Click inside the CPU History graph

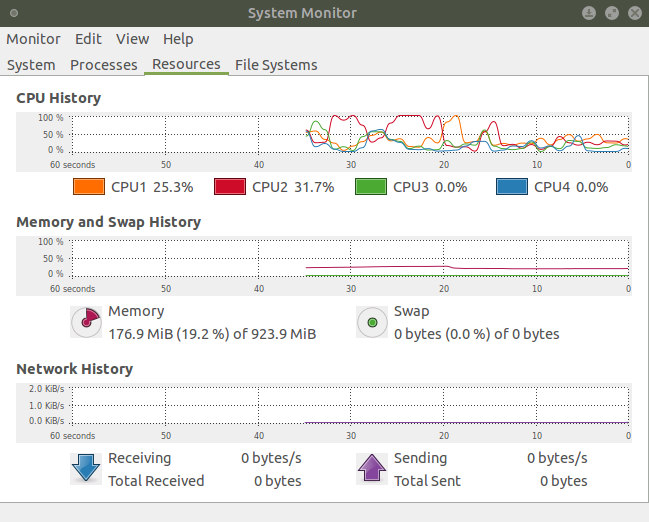click(350, 133)
